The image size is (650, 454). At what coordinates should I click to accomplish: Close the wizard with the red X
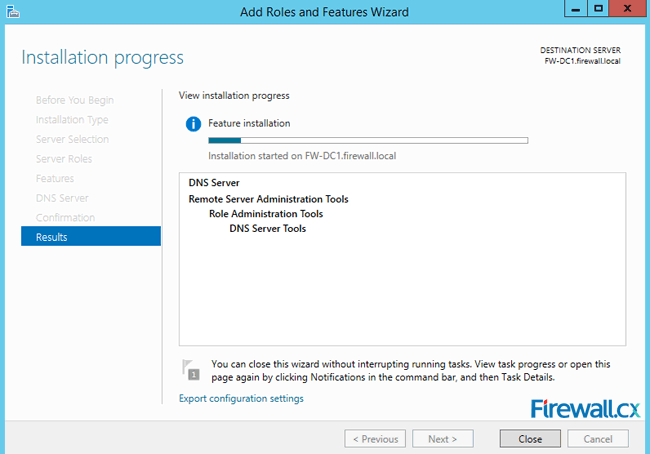pos(627,9)
